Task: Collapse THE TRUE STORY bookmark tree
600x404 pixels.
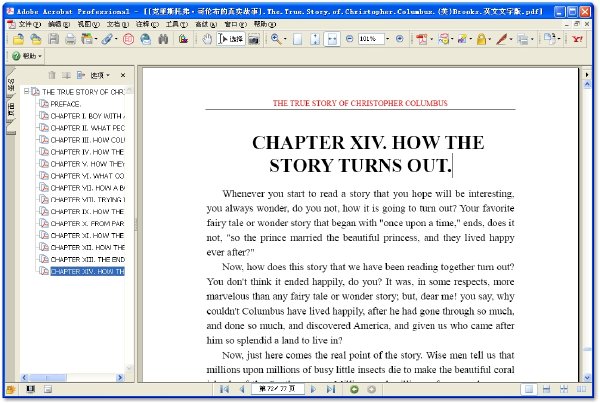Action: (x=26, y=91)
